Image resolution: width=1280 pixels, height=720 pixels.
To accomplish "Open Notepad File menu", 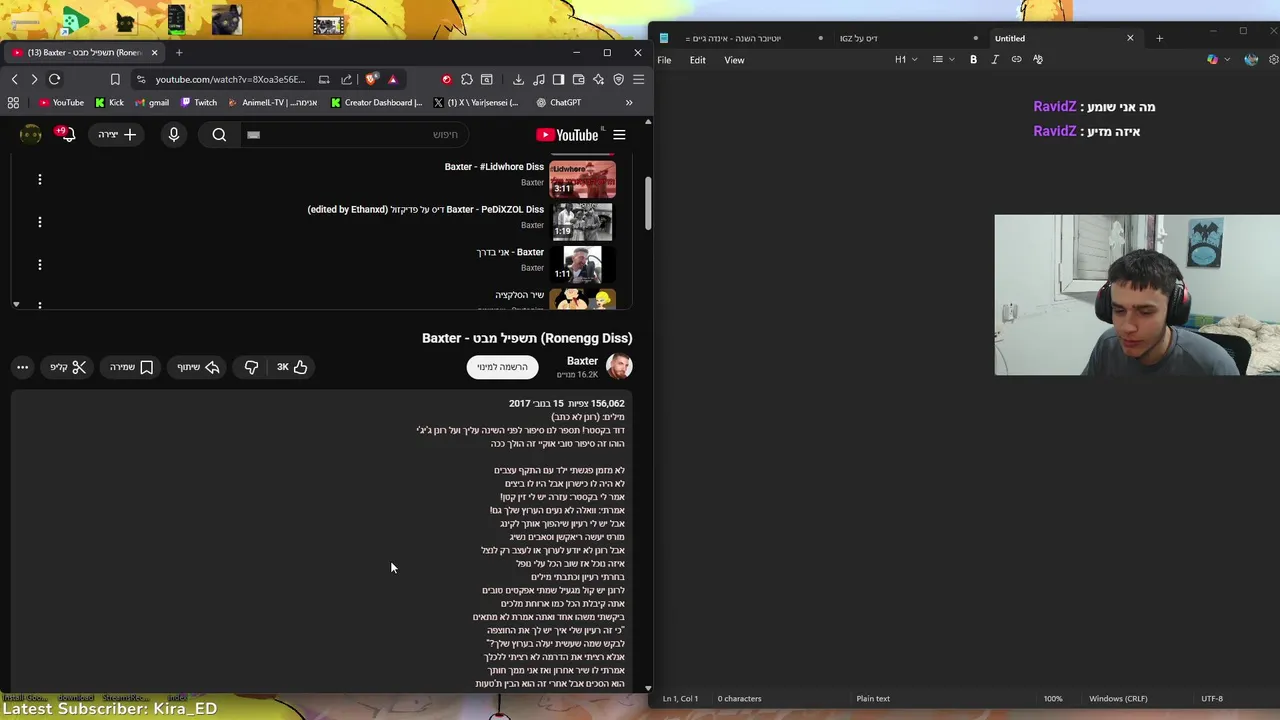I will pyautogui.click(x=664, y=60).
